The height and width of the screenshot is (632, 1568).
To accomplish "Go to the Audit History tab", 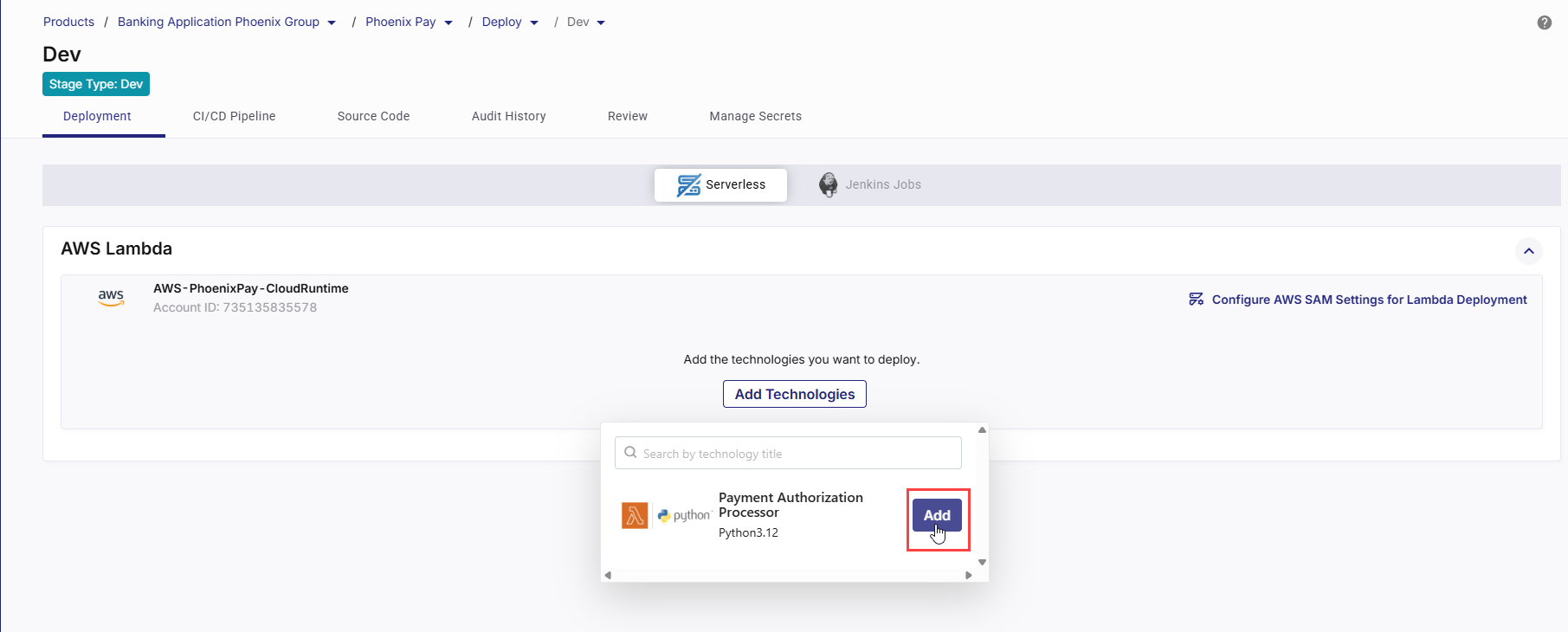I will click(508, 116).
